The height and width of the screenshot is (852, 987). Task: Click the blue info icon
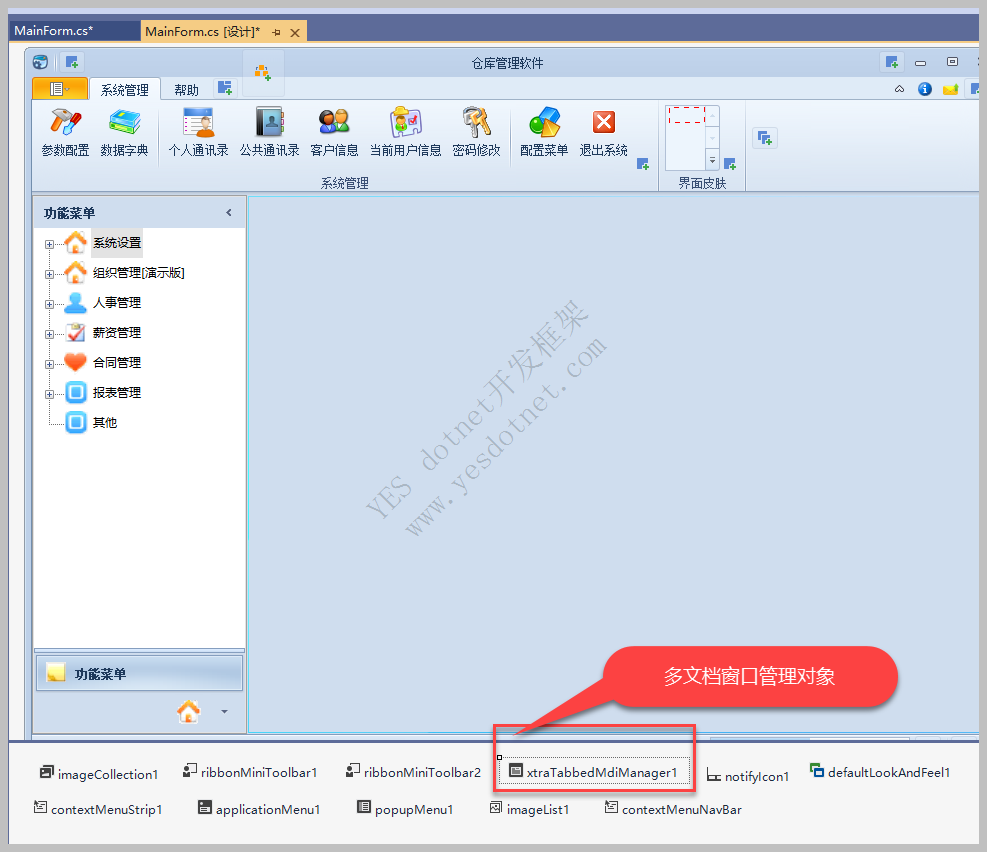[x=925, y=89]
